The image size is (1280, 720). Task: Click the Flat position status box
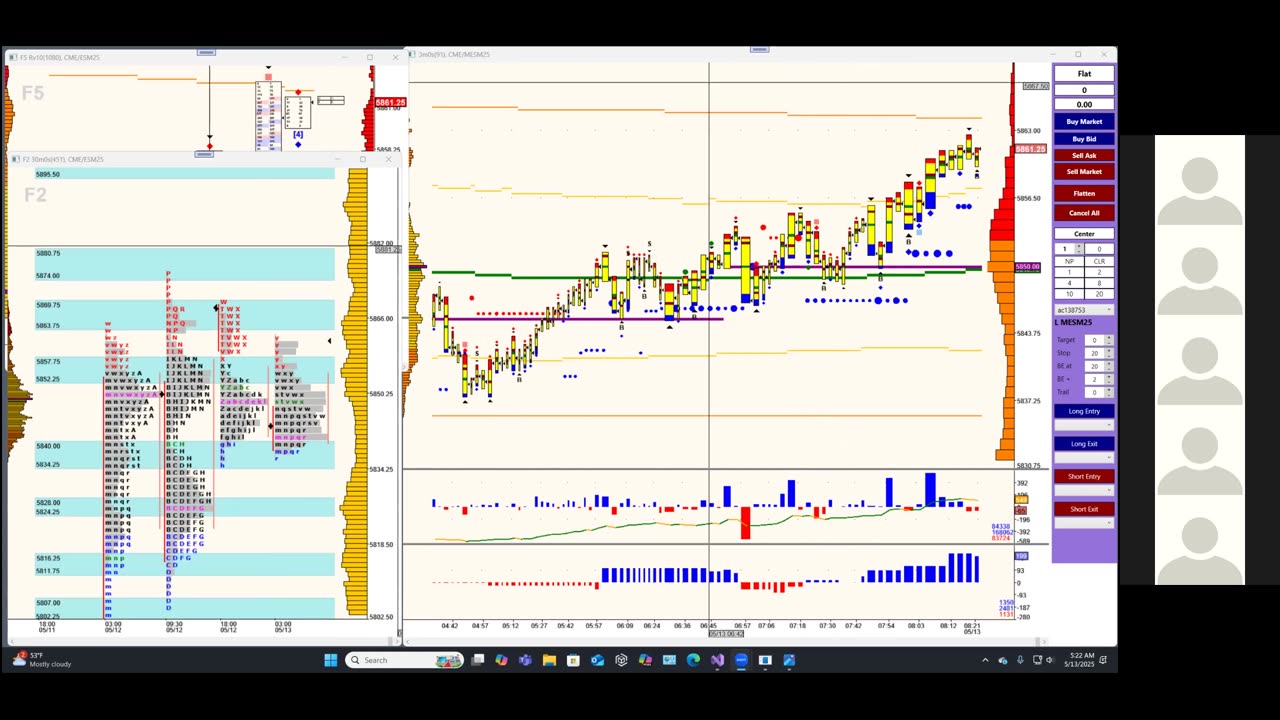pyautogui.click(x=1084, y=74)
